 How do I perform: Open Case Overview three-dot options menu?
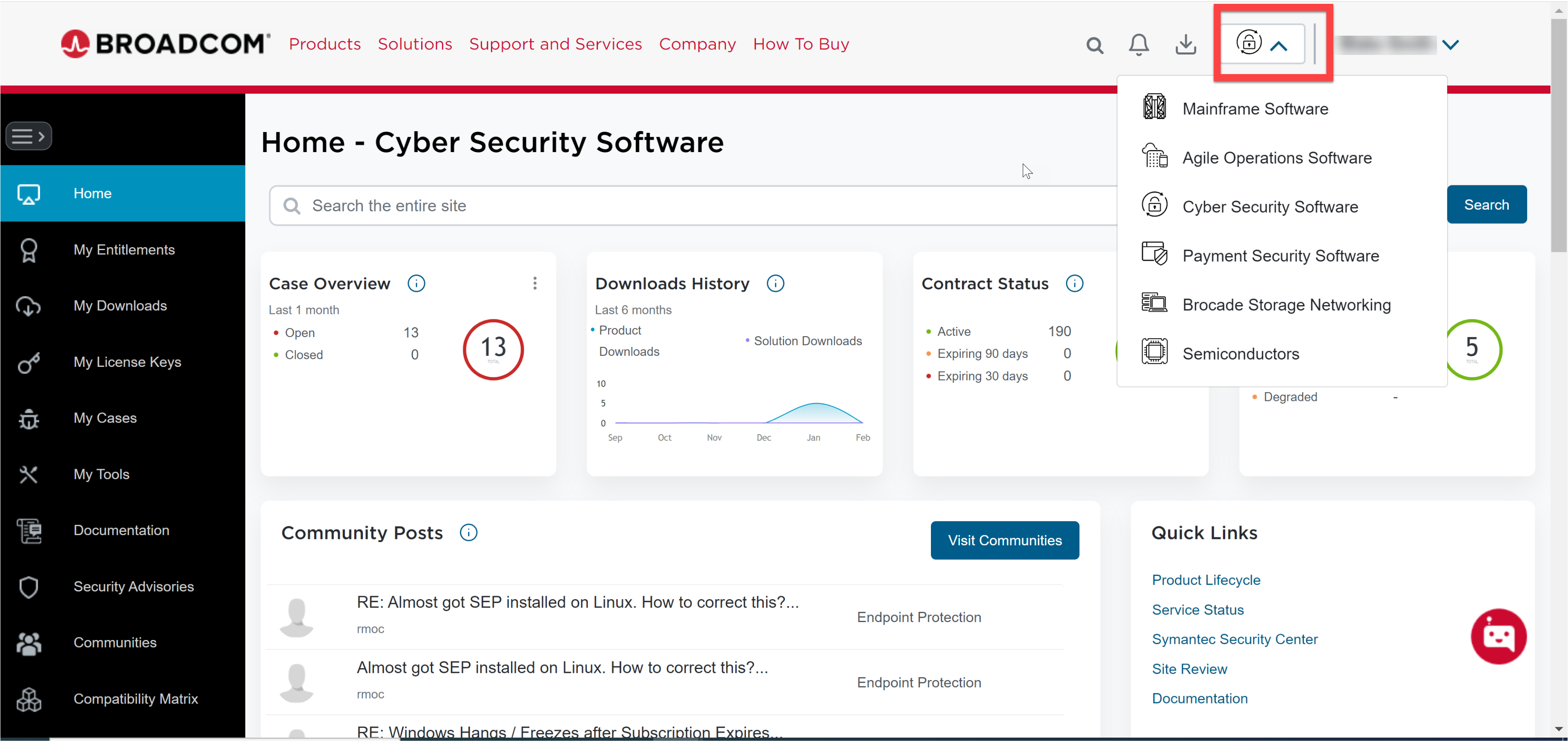(534, 283)
